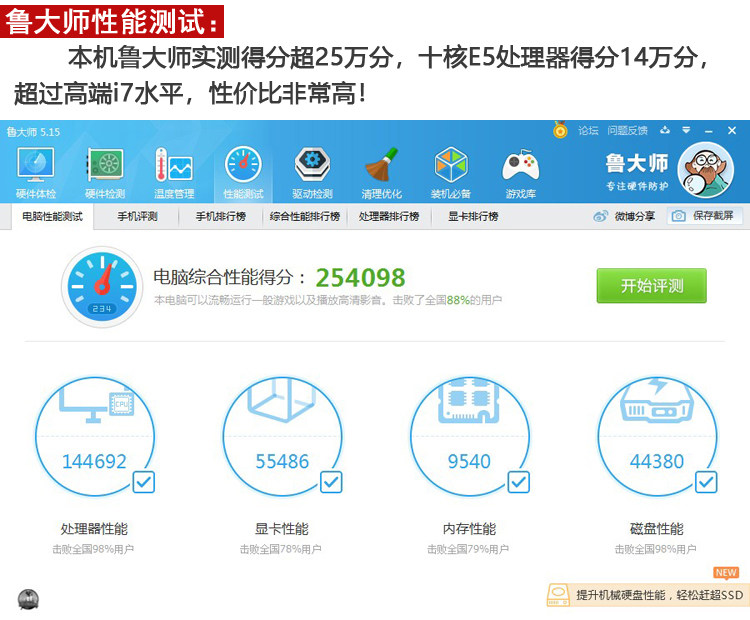Click 提升机械硬盘性能 promo banner text
Image resolution: width=750 pixels, height=620 pixels.
(660, 595)
